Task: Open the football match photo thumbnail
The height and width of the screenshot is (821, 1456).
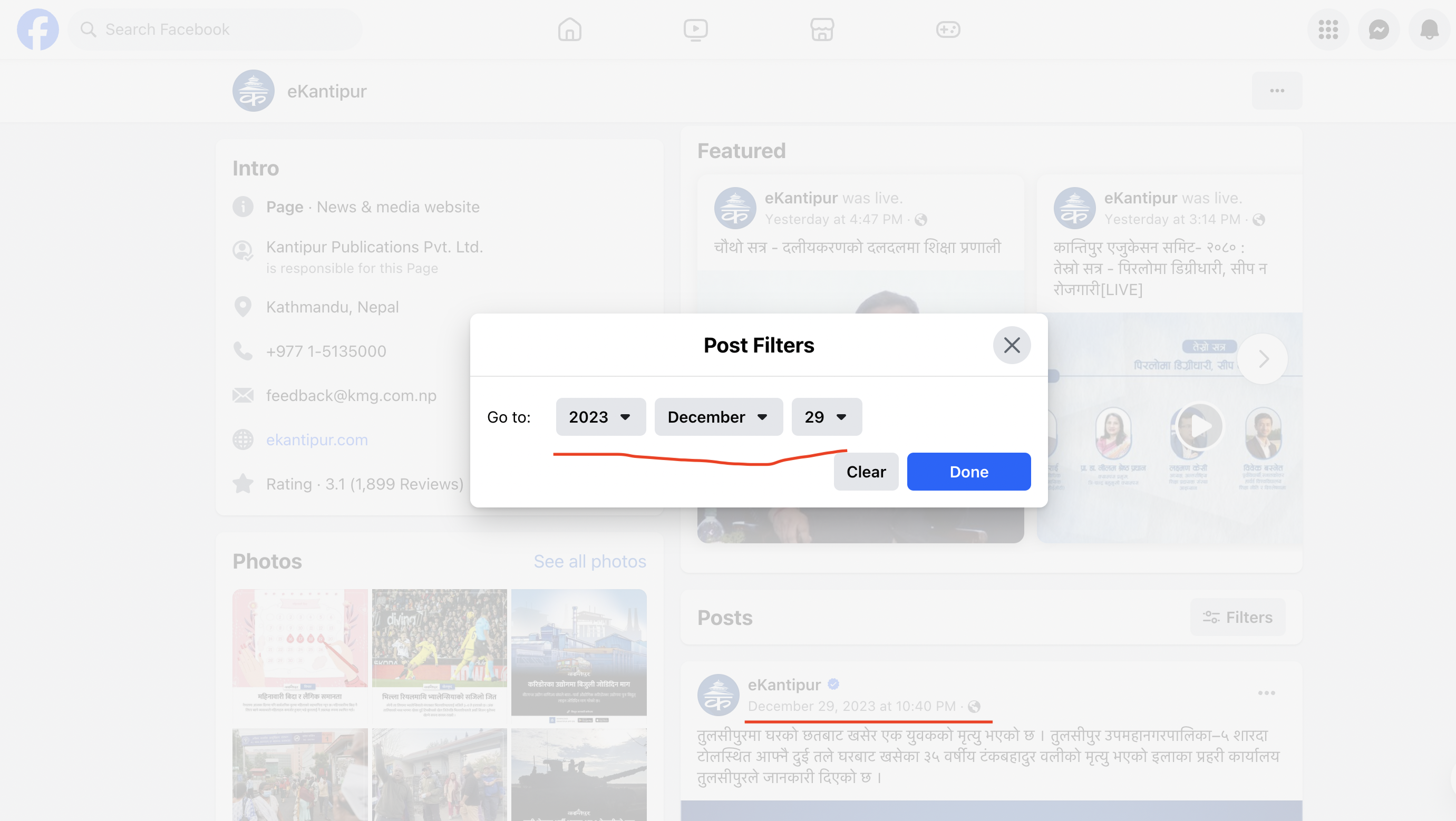Action: point(439,657)
